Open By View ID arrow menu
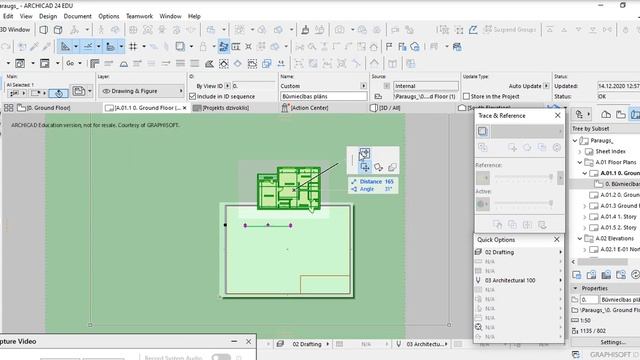Viewport: 640px width, 360px height. (228, 86)
